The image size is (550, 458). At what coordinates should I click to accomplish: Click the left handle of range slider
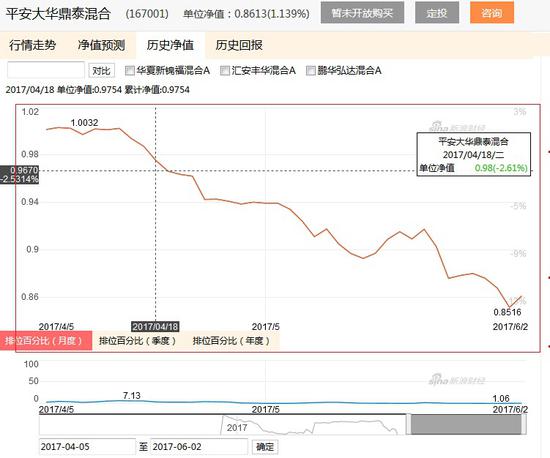(408, 424)
